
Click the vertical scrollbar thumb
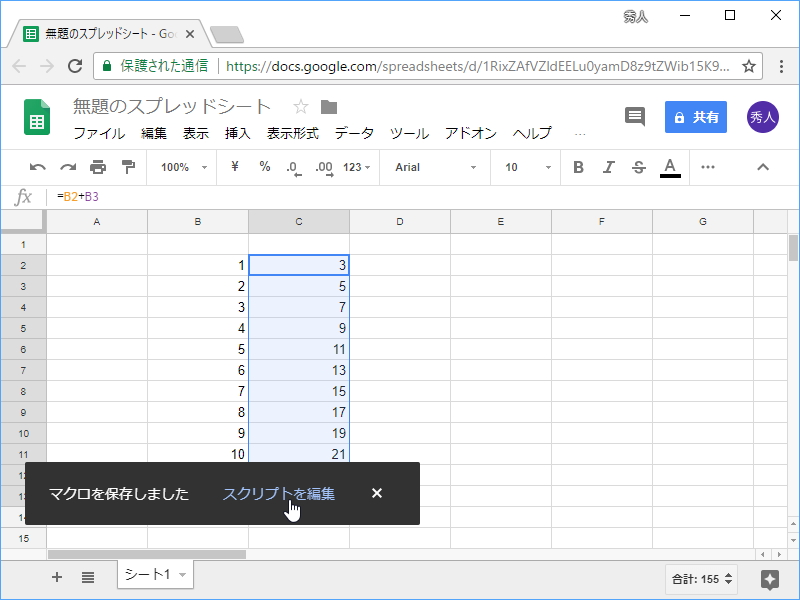point(793,248)
